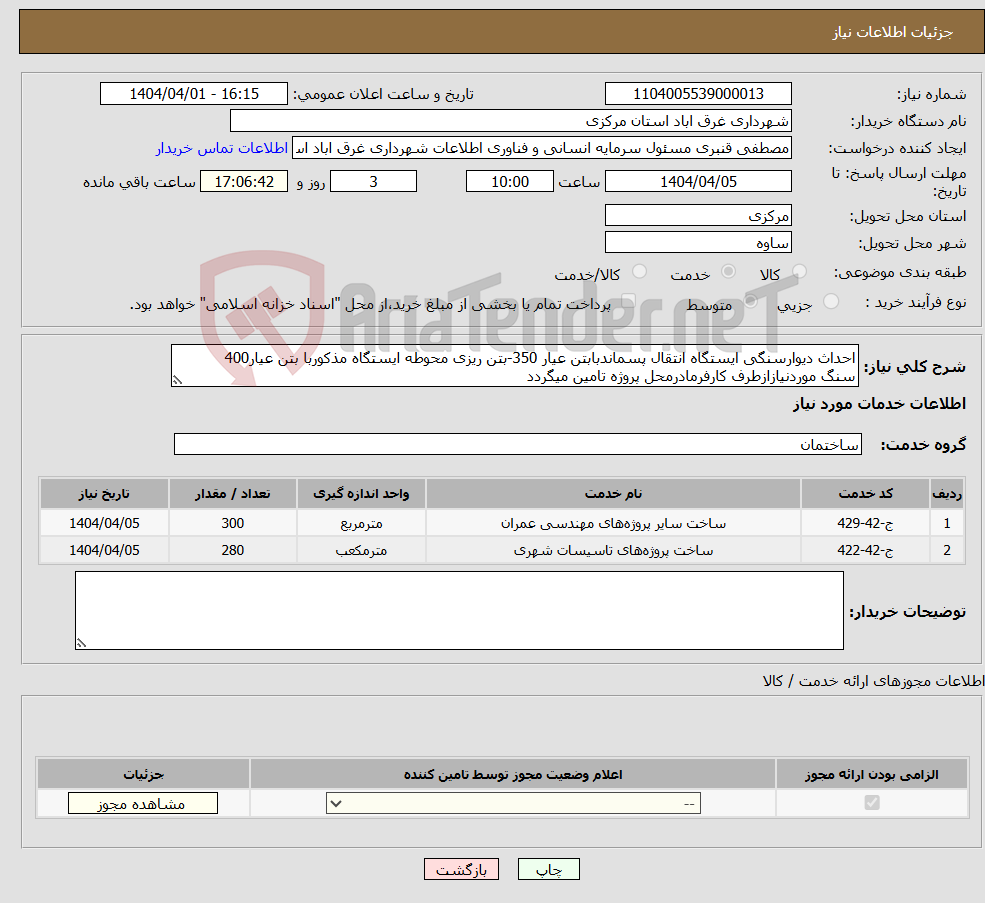Click the الزامی بودن ارائه مجوز header
985x903 pixels.
coord(871,775)
